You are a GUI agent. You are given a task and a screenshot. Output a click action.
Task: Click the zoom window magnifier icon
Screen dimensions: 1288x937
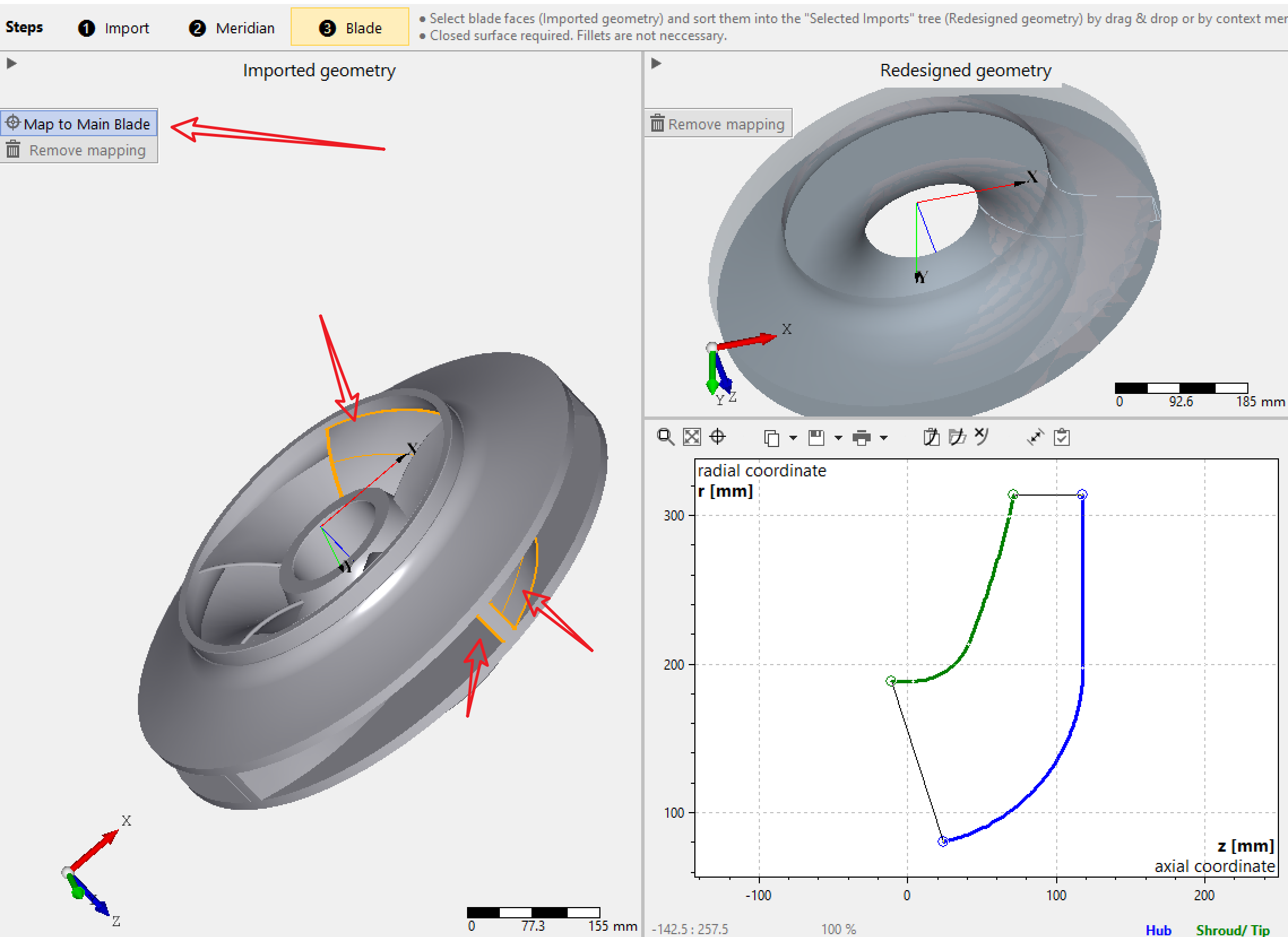click(x=665, y=437)
